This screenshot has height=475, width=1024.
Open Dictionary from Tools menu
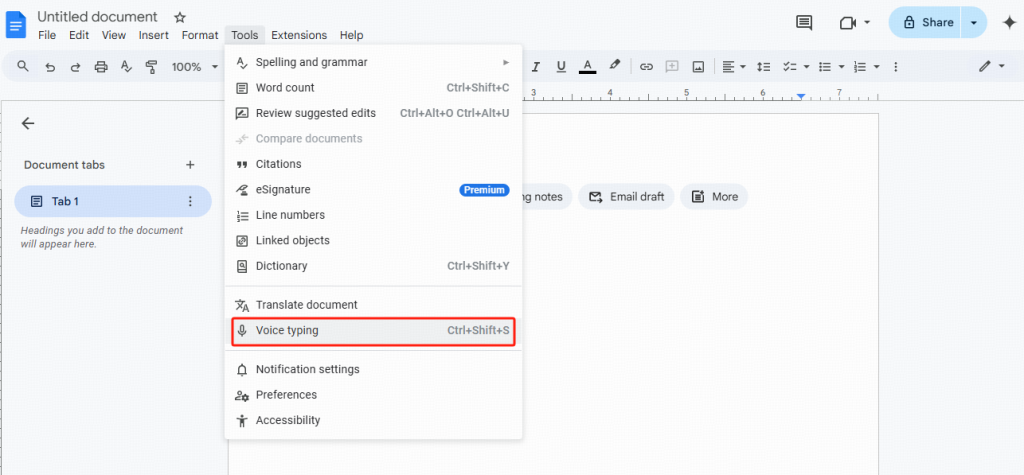pos(374,266)
